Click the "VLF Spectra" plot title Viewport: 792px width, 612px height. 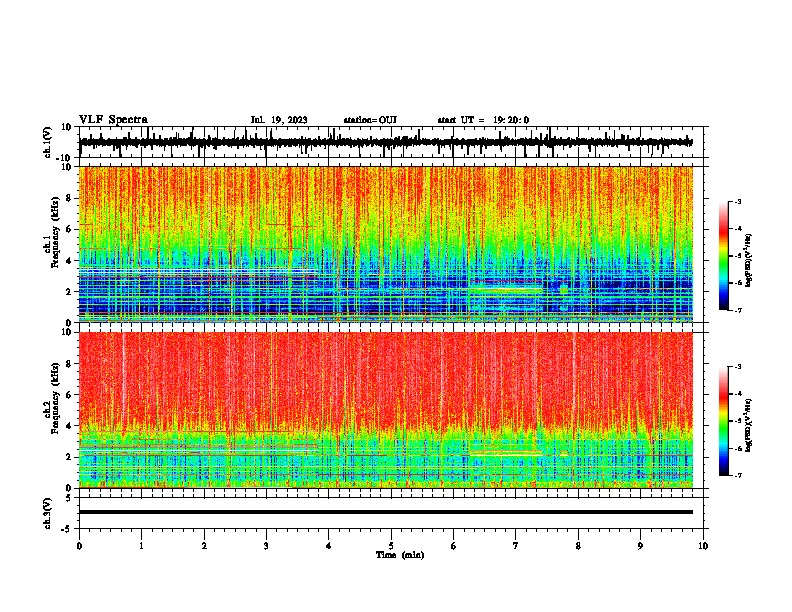113,120
